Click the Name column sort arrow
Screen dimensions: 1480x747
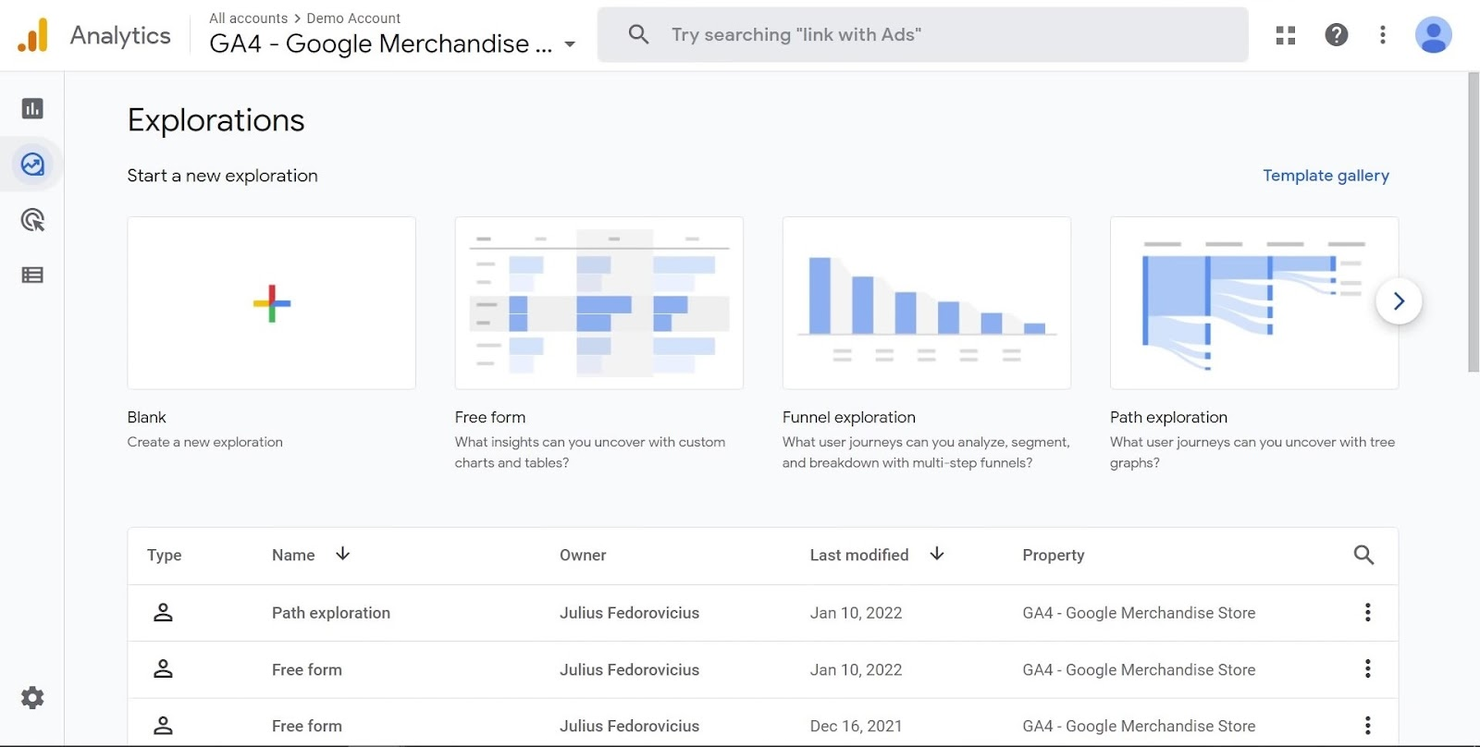(342, 554)
